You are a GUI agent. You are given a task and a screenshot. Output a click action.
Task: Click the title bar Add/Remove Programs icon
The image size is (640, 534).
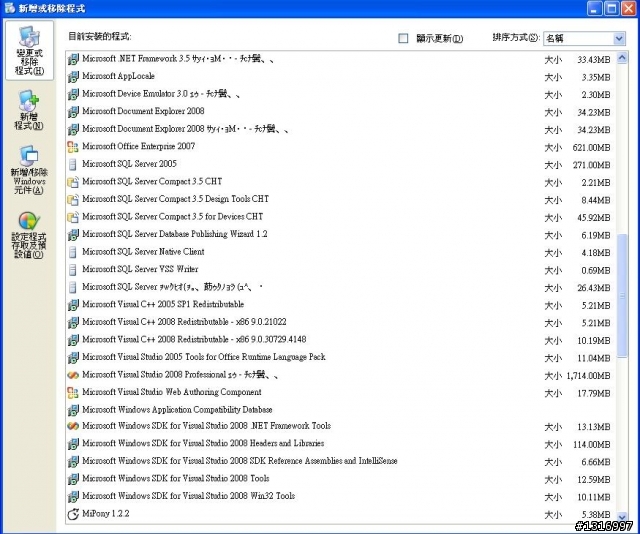pyautogui.click(x=9, y=8)
